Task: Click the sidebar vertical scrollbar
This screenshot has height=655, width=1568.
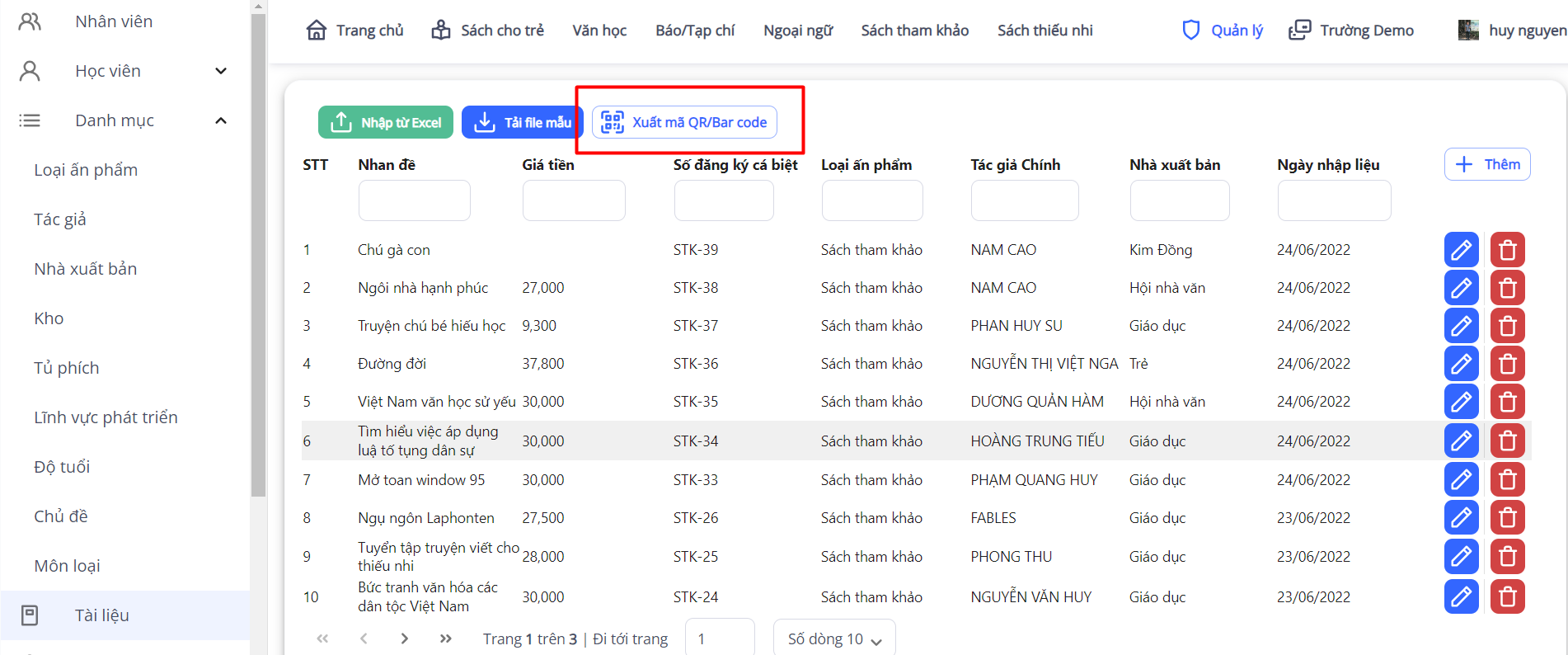Action: click(x=258, y=247)
